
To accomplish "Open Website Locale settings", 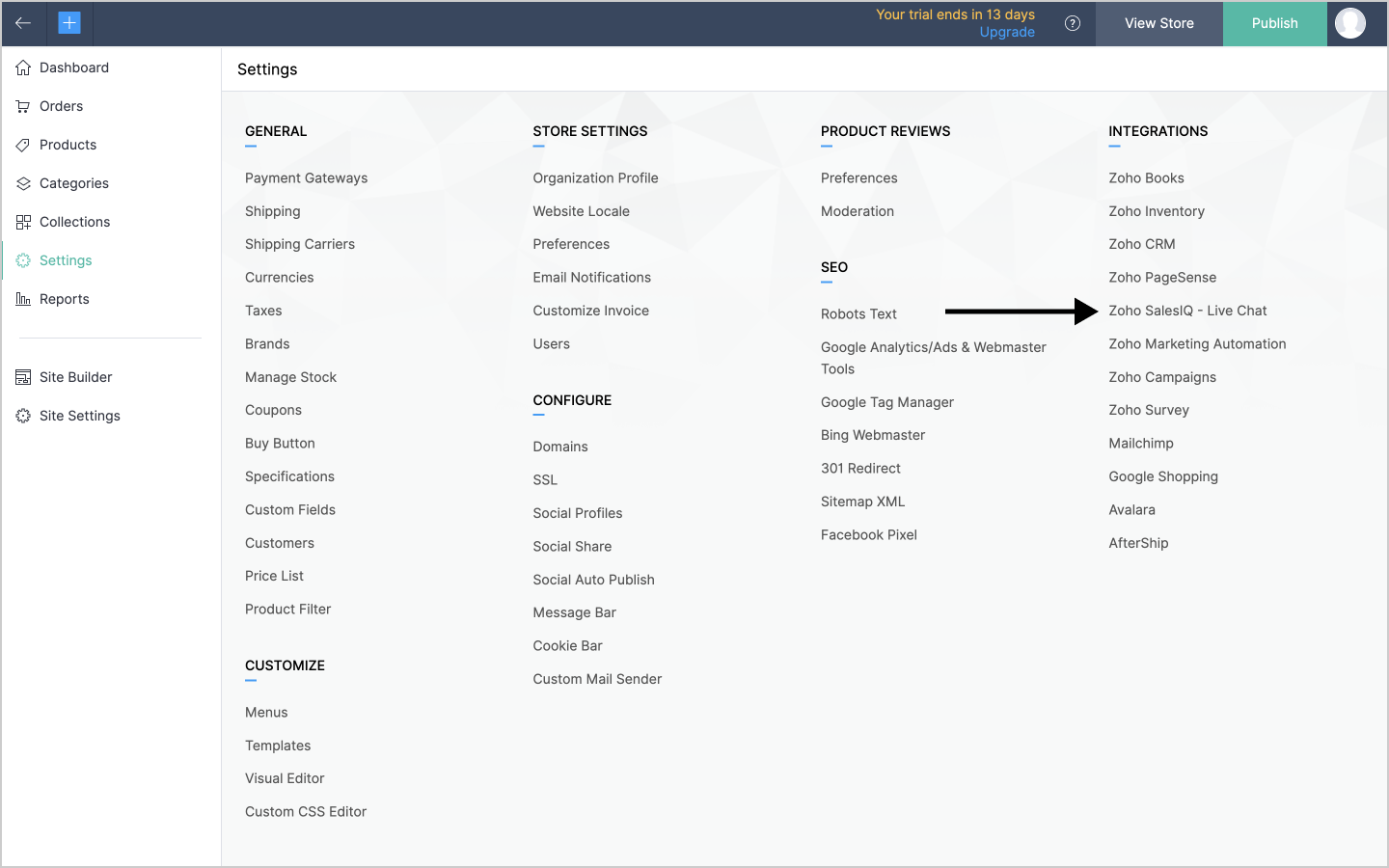I will click(x=581, y=211).
